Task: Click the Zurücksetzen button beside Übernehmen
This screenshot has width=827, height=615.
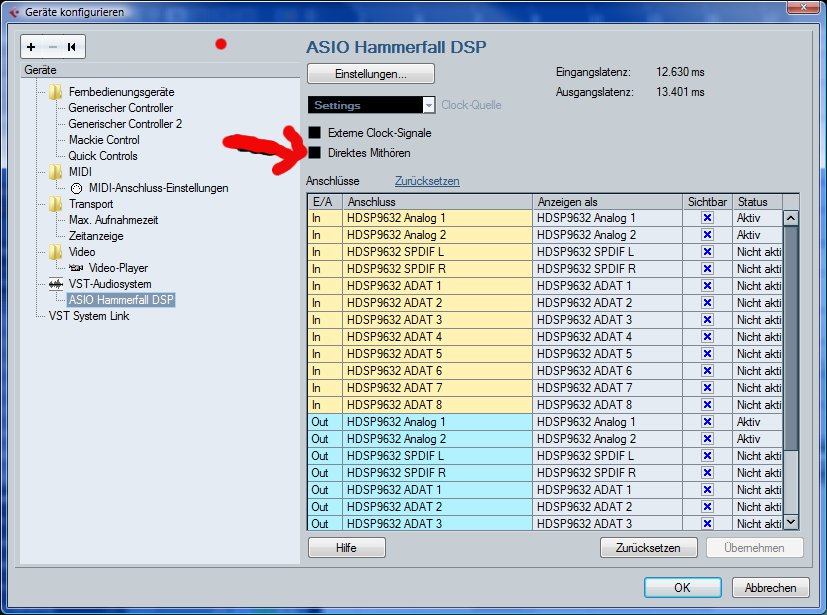Action: 648,547
